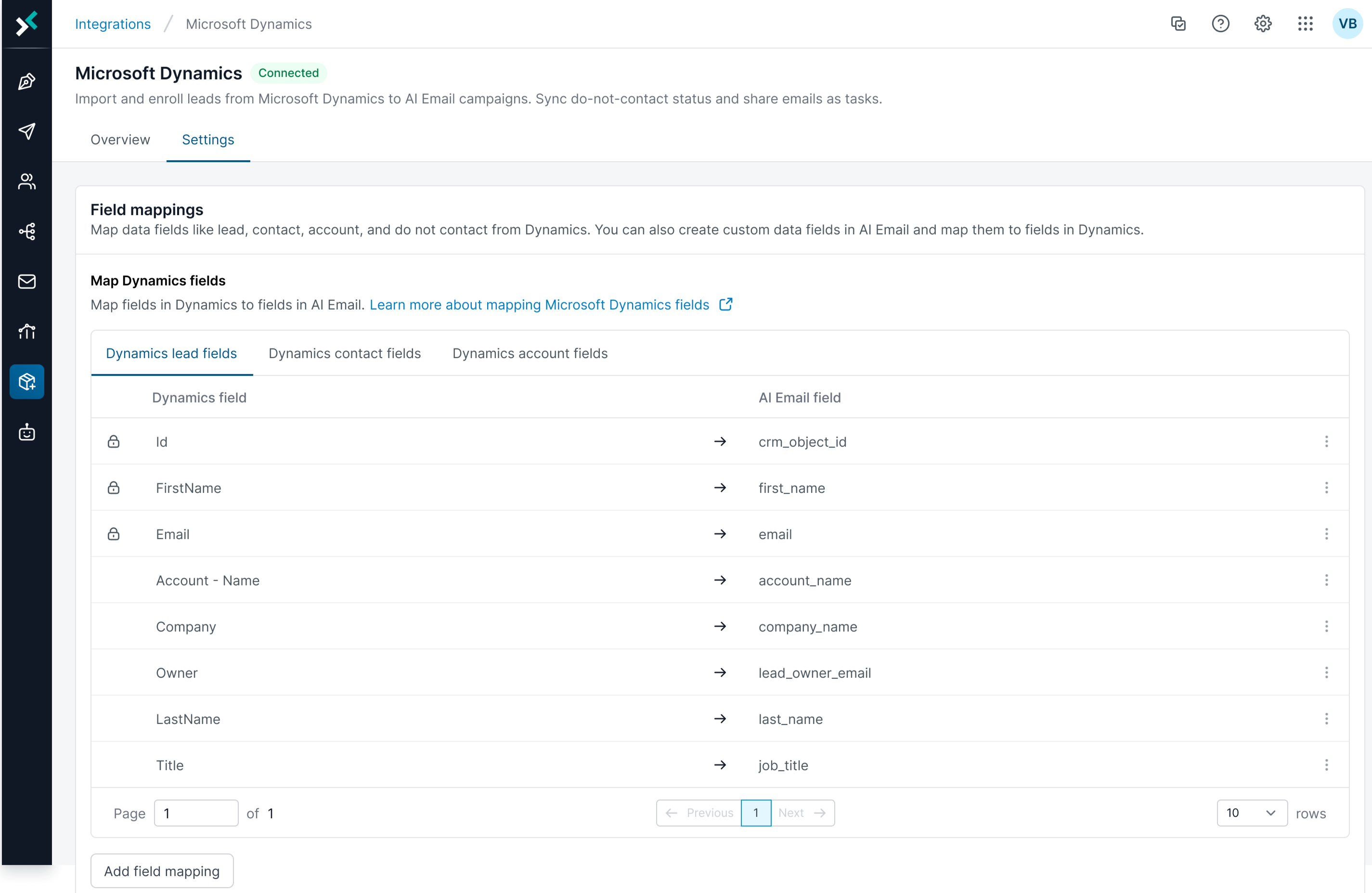The image size is (1372, 893).
Task: Open the apps grid icon
Action: coord(1305,24)
